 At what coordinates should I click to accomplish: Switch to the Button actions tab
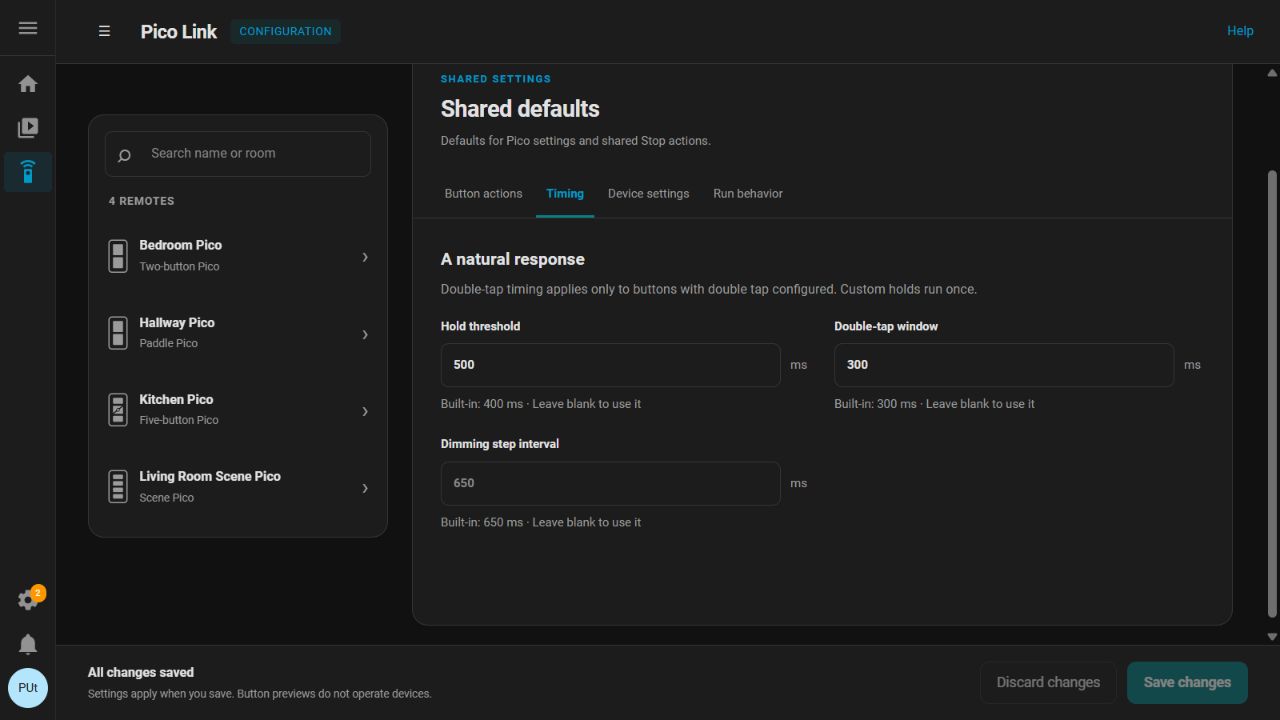483,194
